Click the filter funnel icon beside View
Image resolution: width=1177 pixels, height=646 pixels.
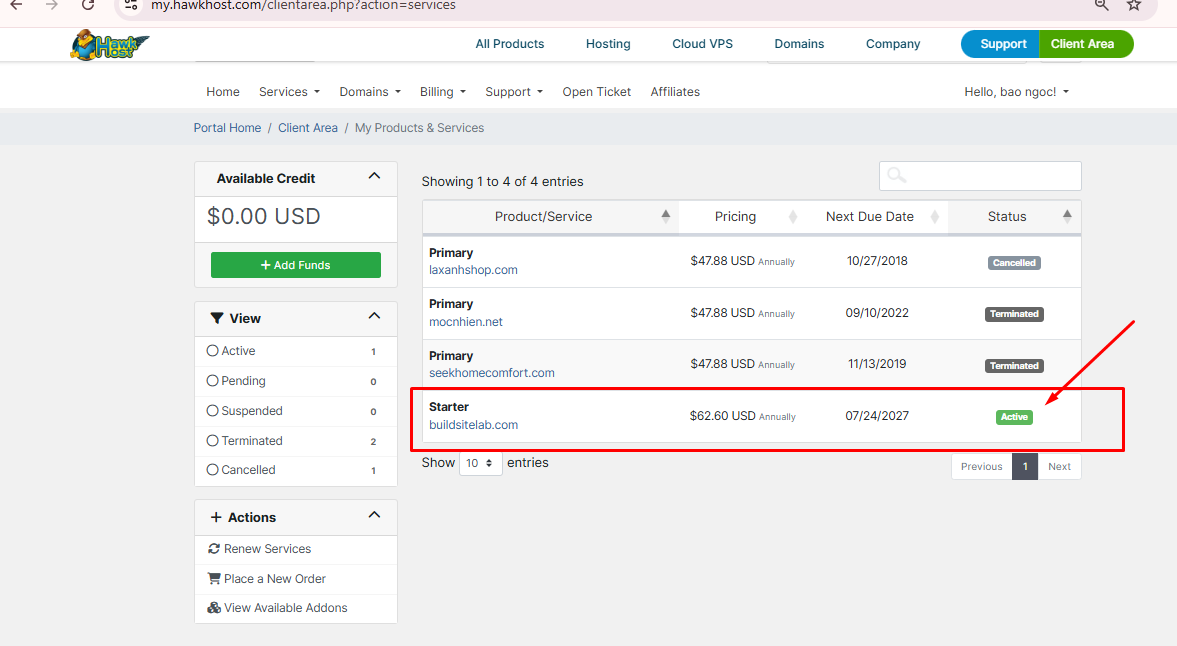pyautogui.click(x=217, y=318)
